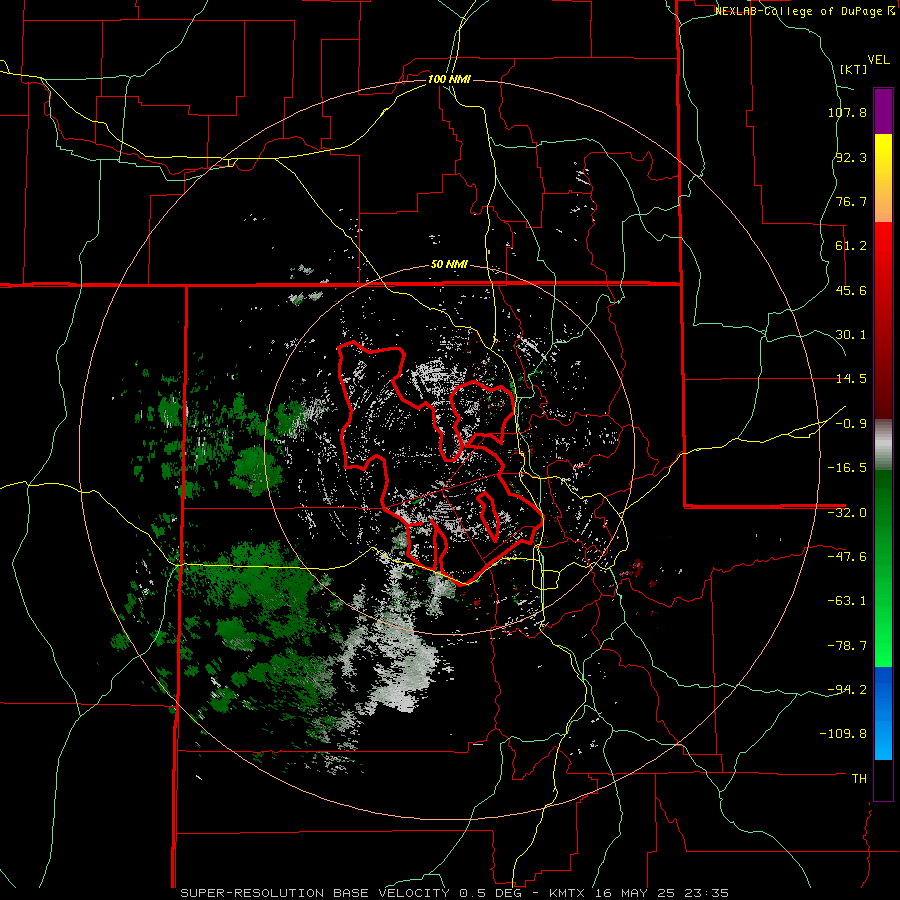The height and width of the screenshot is (900, 900).
Task: Click the 107.8 velocity scale value
Action: click(x=847, y=112)
